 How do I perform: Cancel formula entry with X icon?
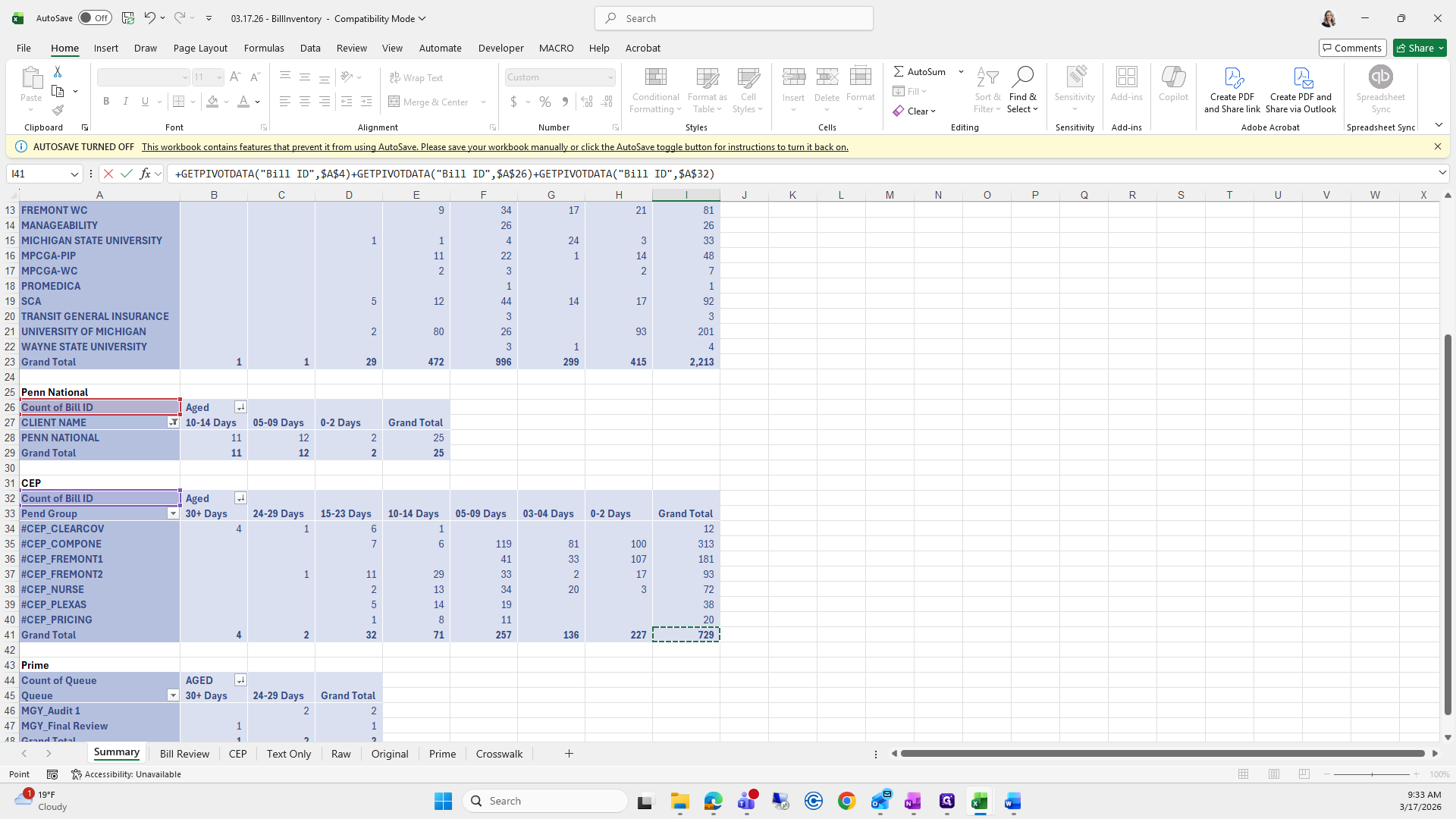(108, 174)
